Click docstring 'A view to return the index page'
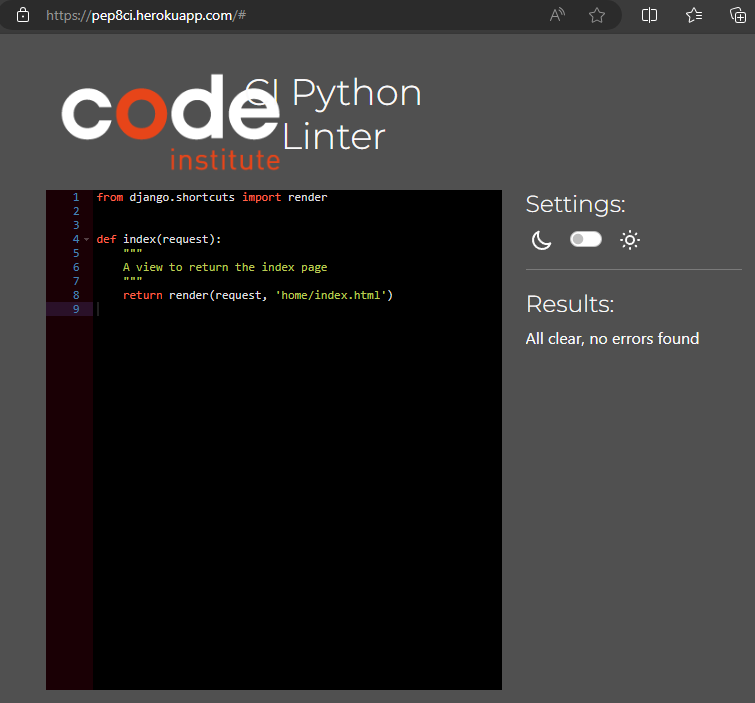The image size is (755, 703). pyautogui.click(x=225, y=267)
